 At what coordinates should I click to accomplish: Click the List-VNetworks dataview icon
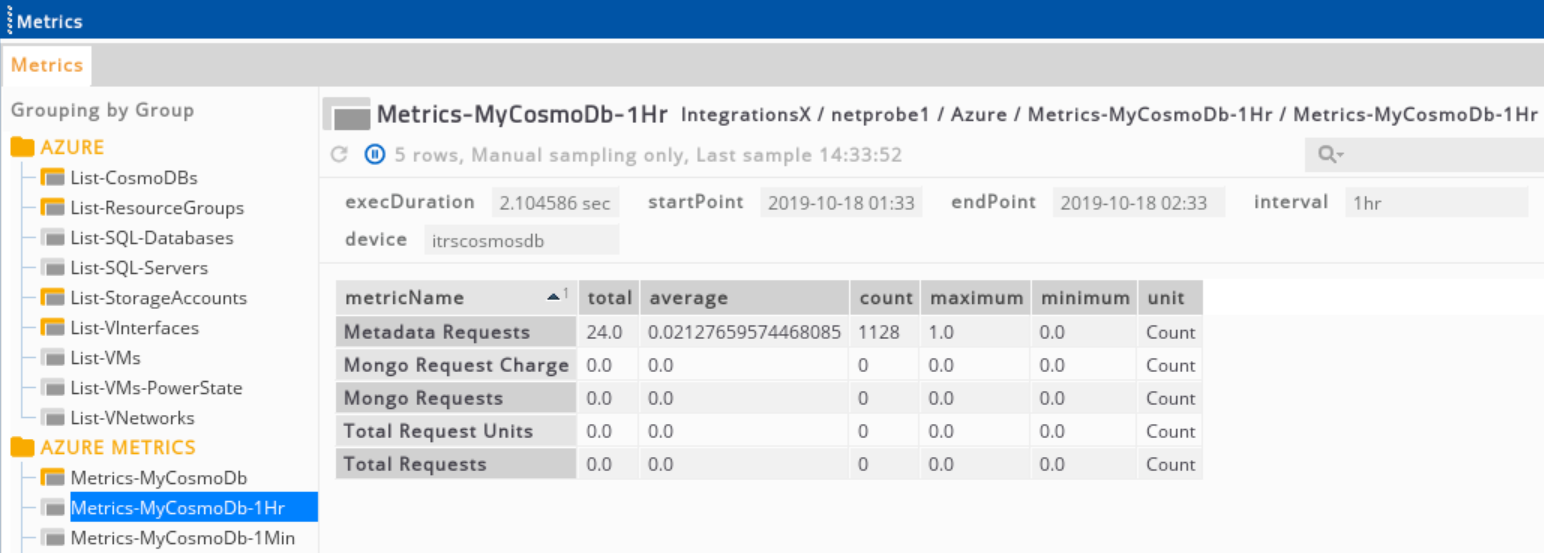[x=53, y=418]
